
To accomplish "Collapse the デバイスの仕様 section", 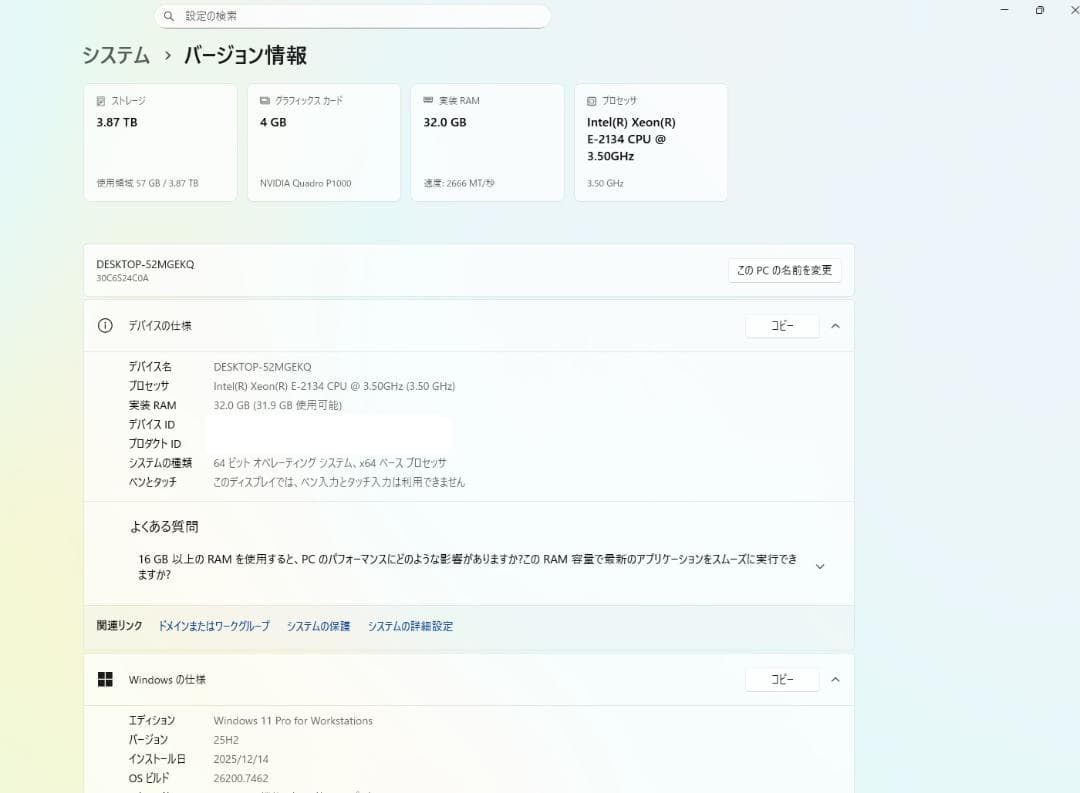I will click(836, 325).
